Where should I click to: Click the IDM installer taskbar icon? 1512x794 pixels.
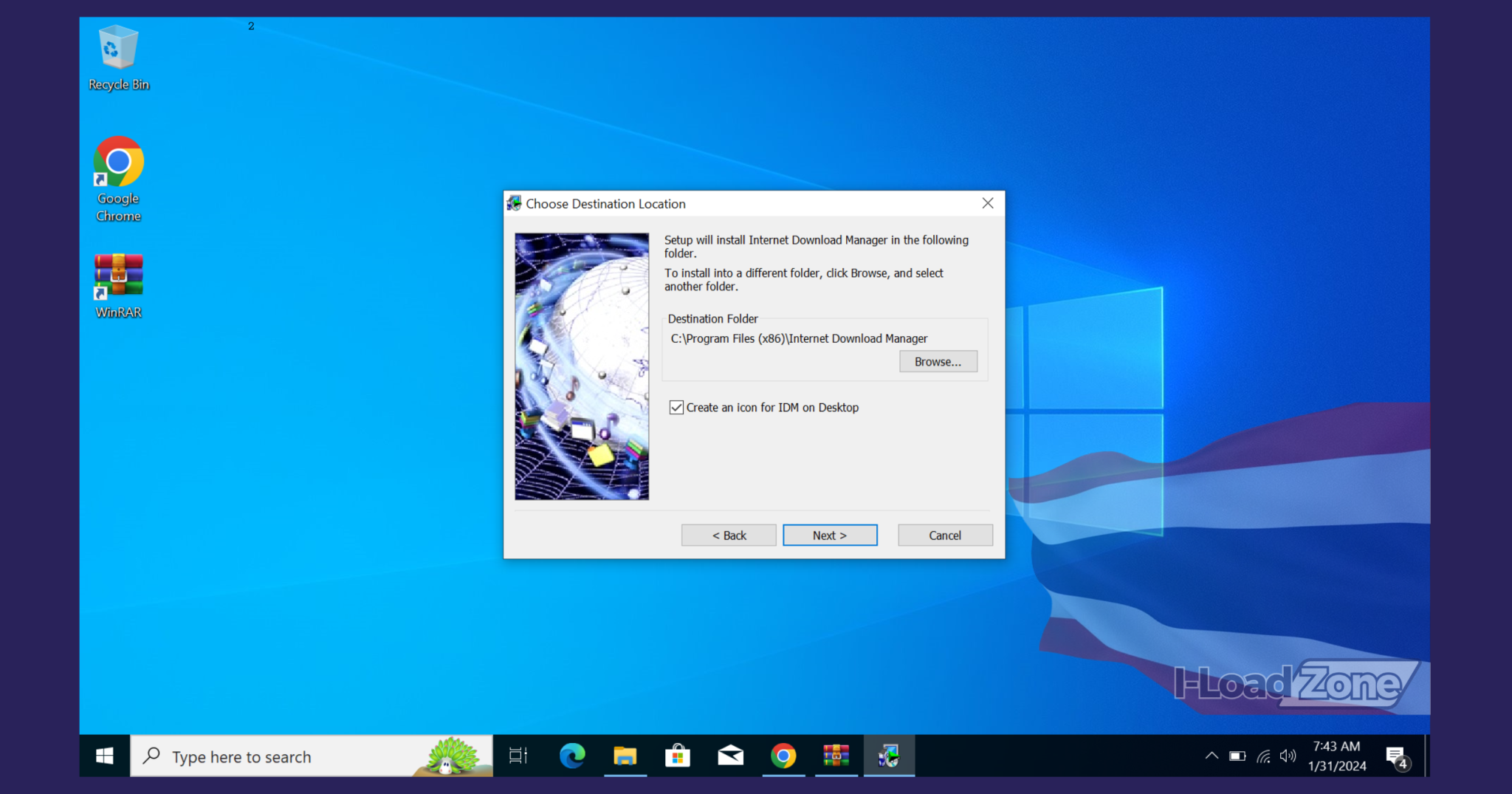[x=889, y=756]
